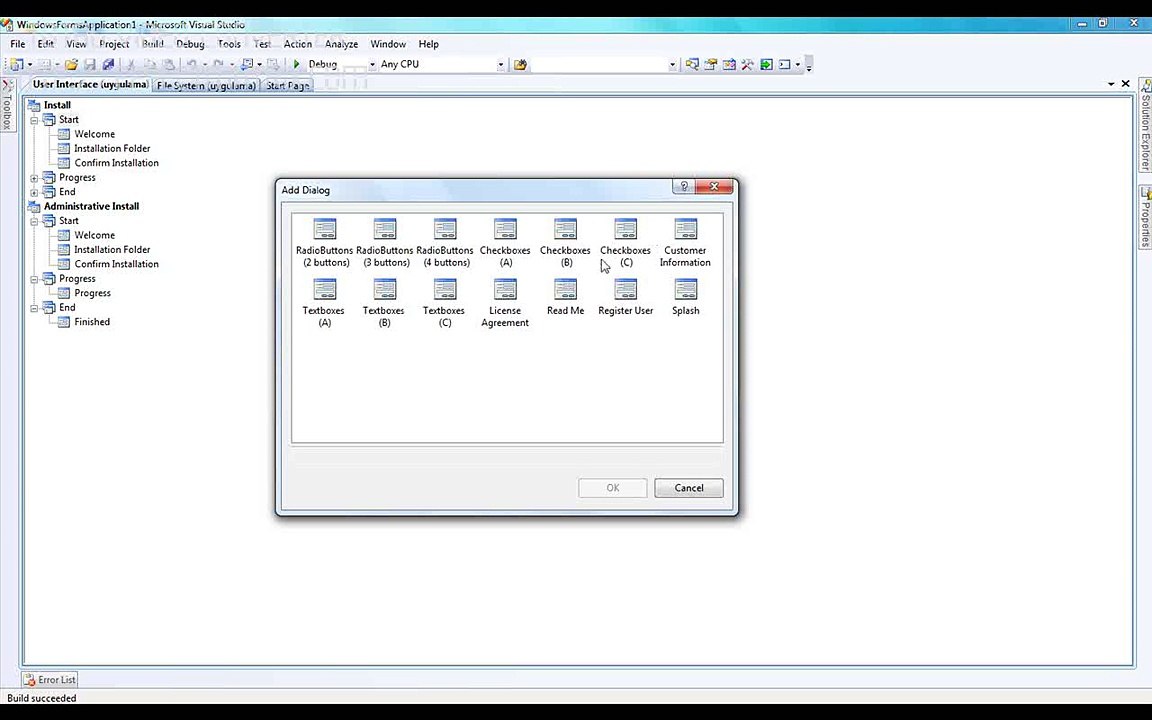Open the Debug configuration dropdown
This screenshot has width=1152, height=720.
pyautogui.click(x=372, y=65)
